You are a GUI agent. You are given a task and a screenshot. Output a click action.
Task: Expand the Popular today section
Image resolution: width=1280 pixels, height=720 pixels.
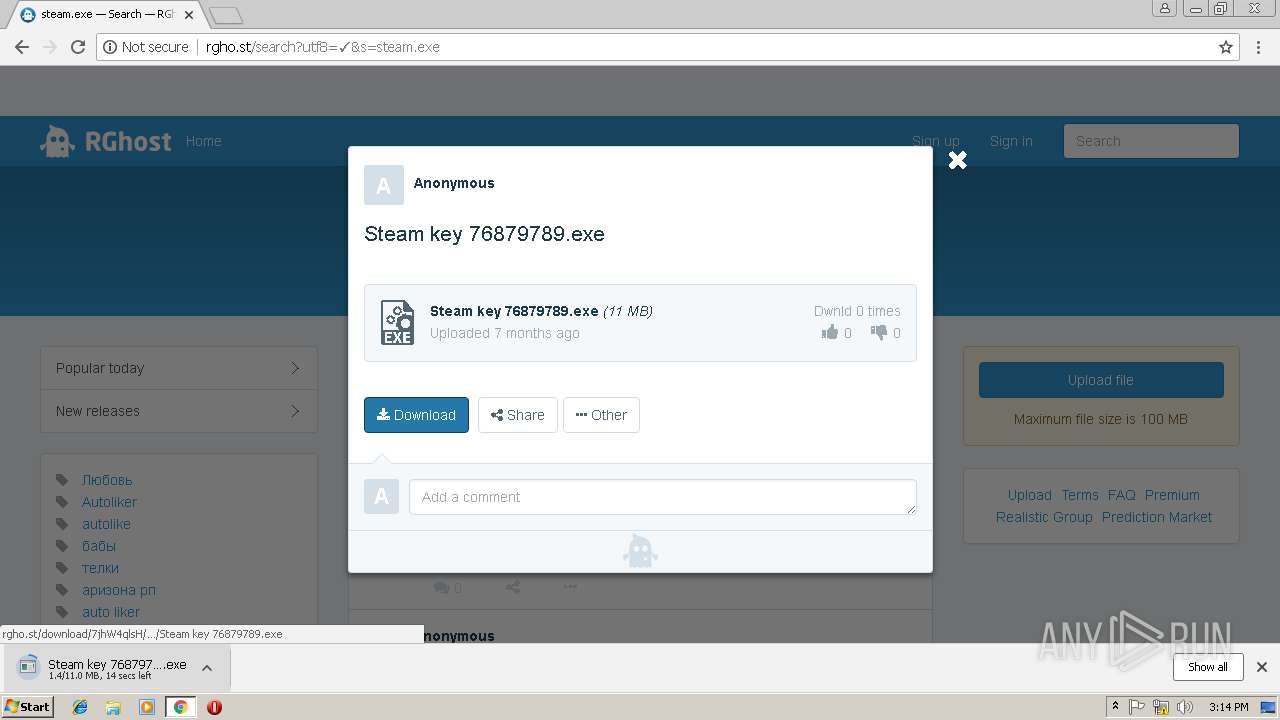coord(179,368)
